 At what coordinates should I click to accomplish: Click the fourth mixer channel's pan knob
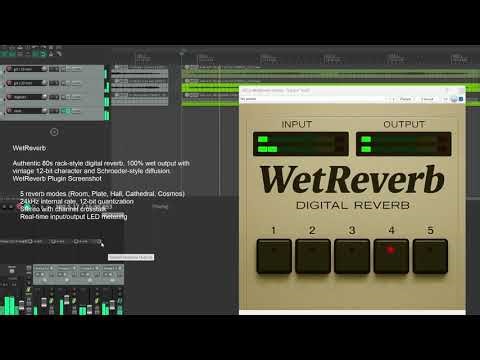click(113, 280)
